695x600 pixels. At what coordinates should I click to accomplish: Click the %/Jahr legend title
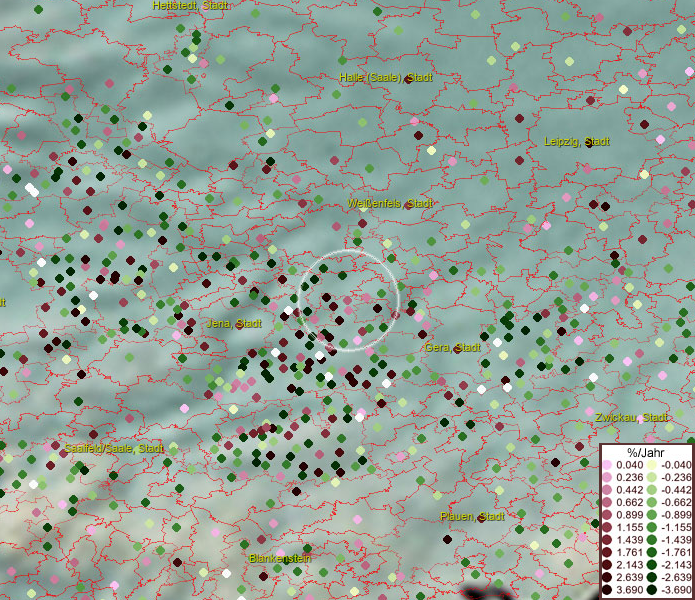[646, 452]
